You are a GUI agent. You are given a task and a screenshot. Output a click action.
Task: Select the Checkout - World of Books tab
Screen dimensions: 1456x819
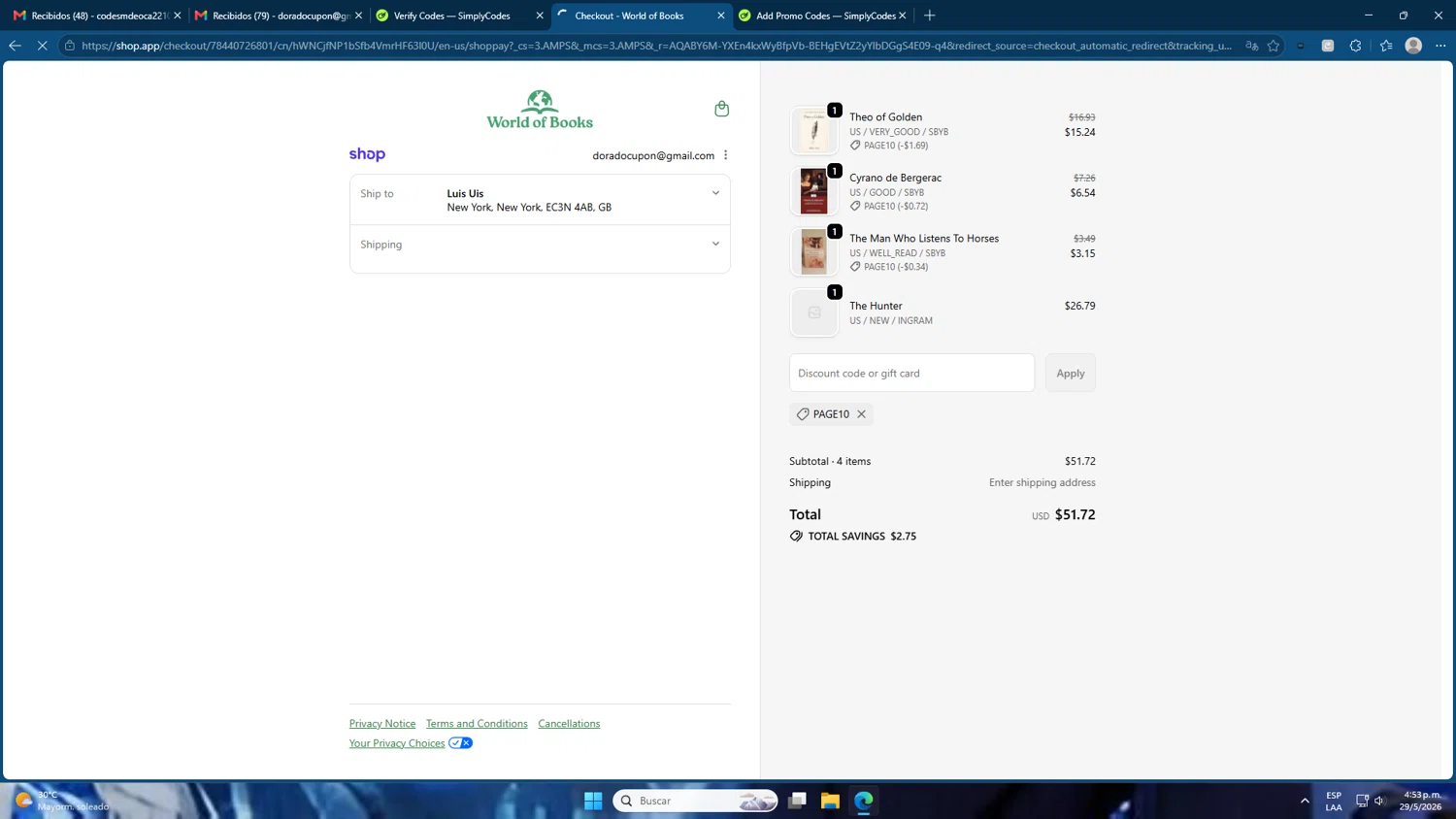[641, 16]
